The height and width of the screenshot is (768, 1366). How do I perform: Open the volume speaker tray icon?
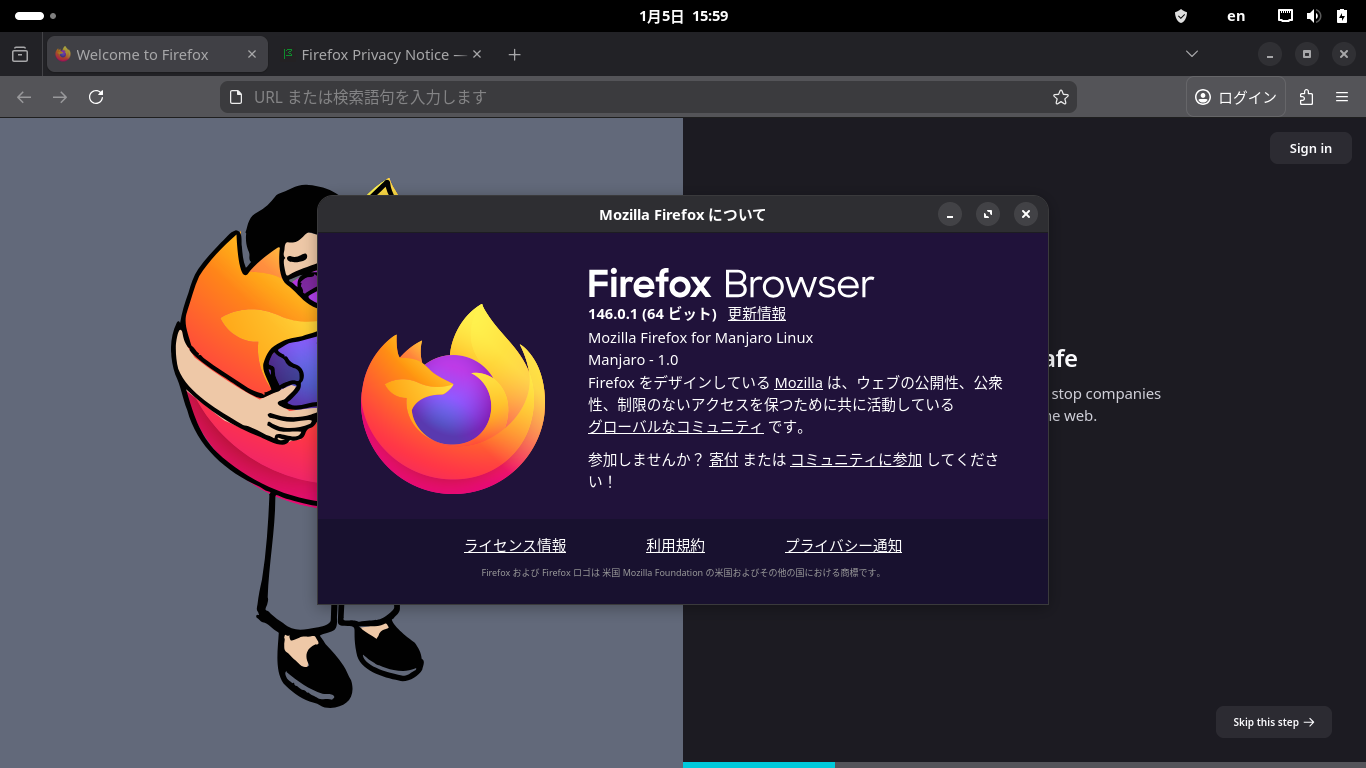point(1313,16)
